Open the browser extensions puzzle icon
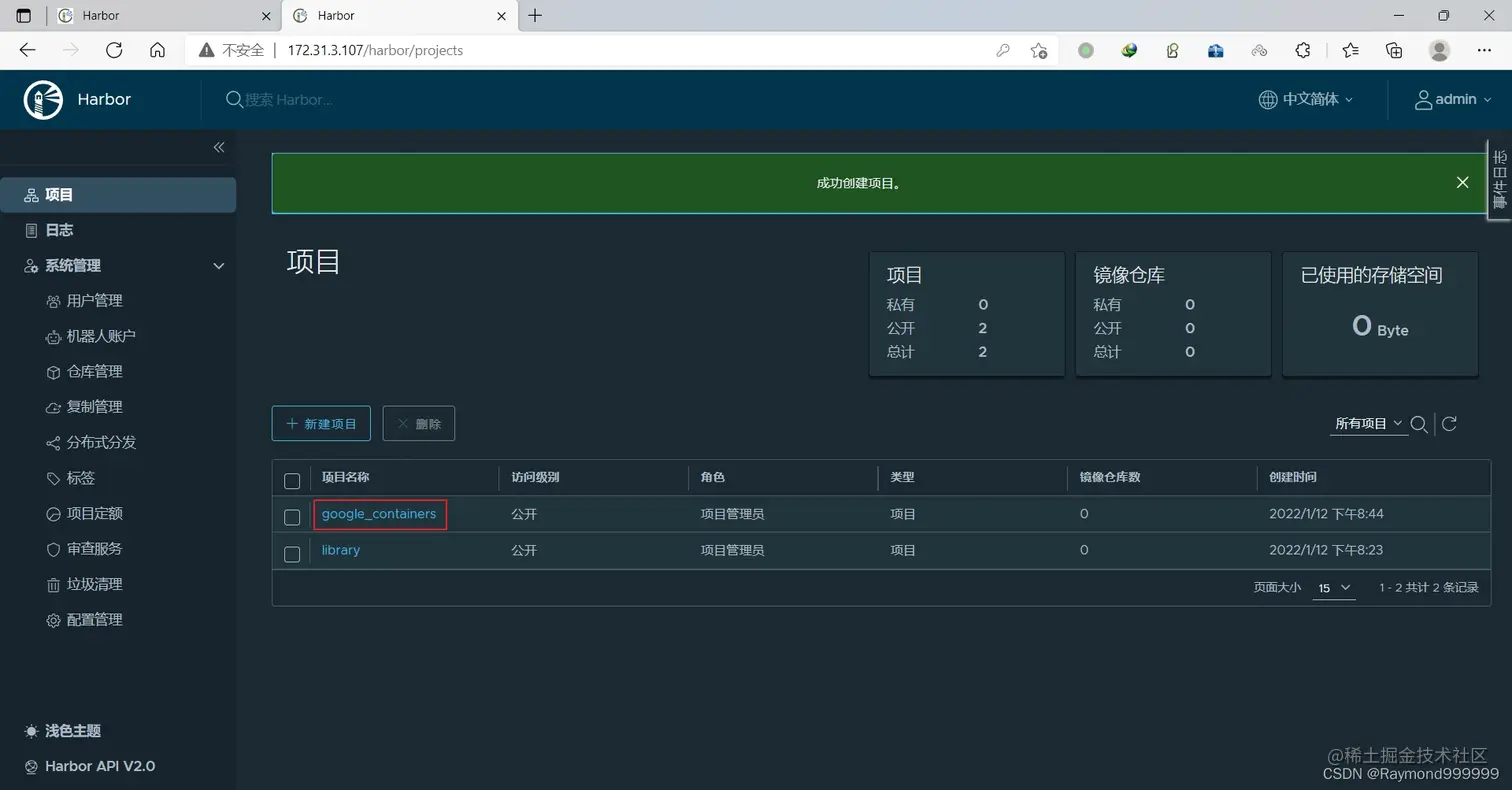This screenshot has height=790, width=1512. [x=1303, y=50]
